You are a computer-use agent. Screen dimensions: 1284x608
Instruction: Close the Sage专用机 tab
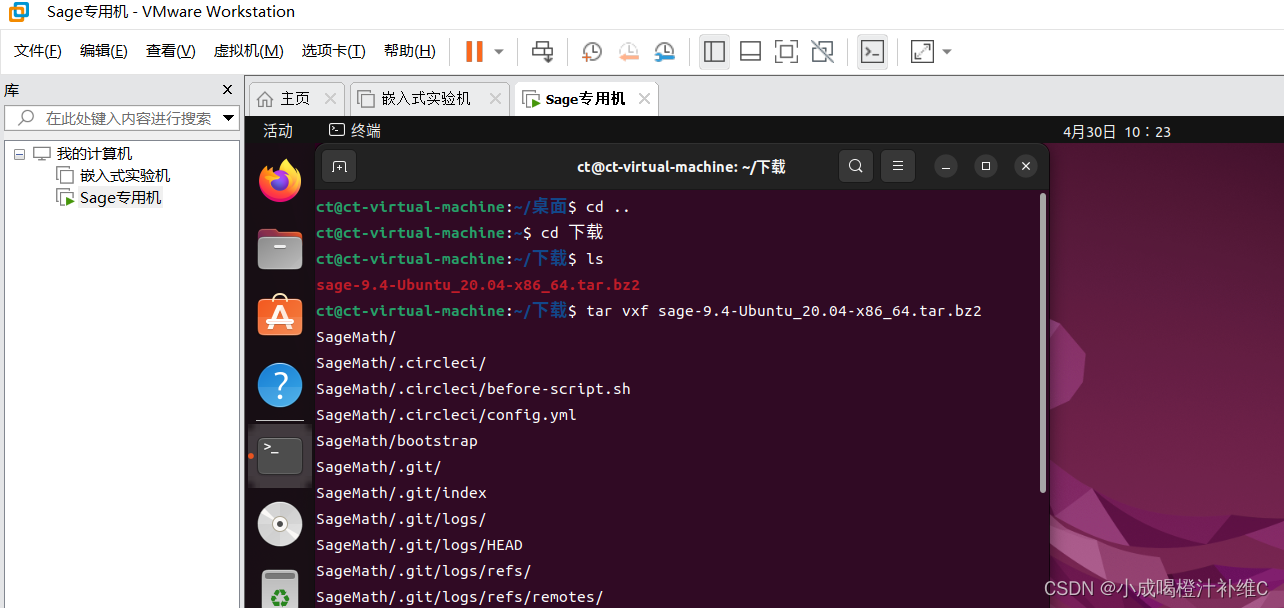click(x=645, y=98)
